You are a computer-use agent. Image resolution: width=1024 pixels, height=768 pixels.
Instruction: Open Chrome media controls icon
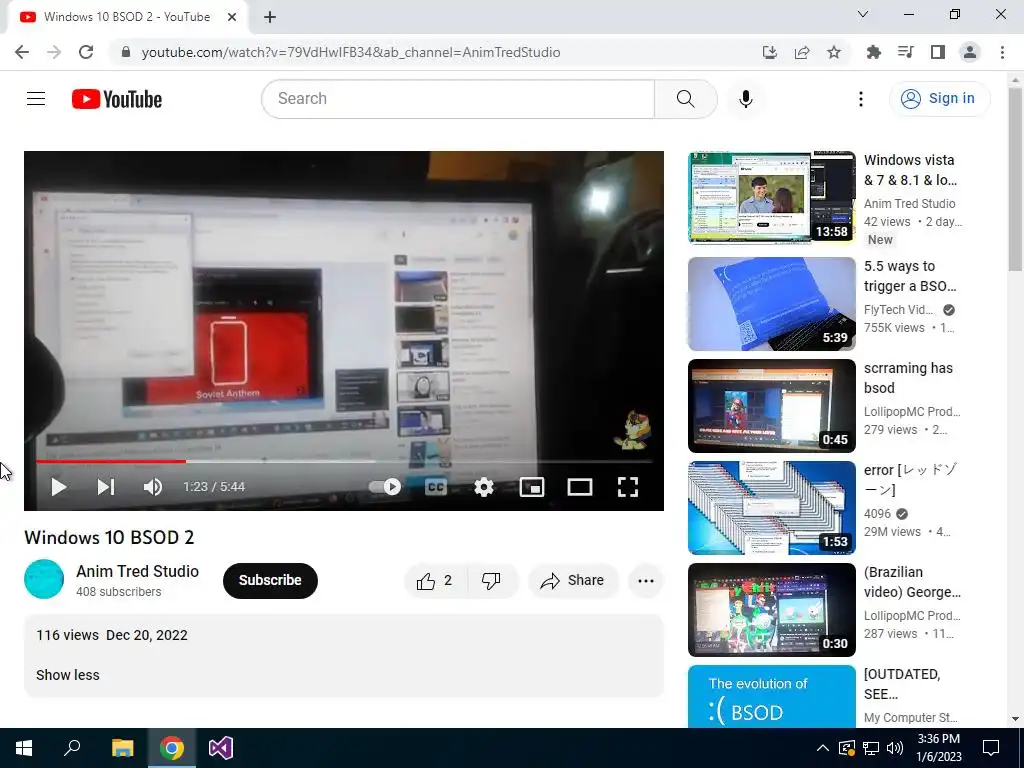tap(905, 52)
